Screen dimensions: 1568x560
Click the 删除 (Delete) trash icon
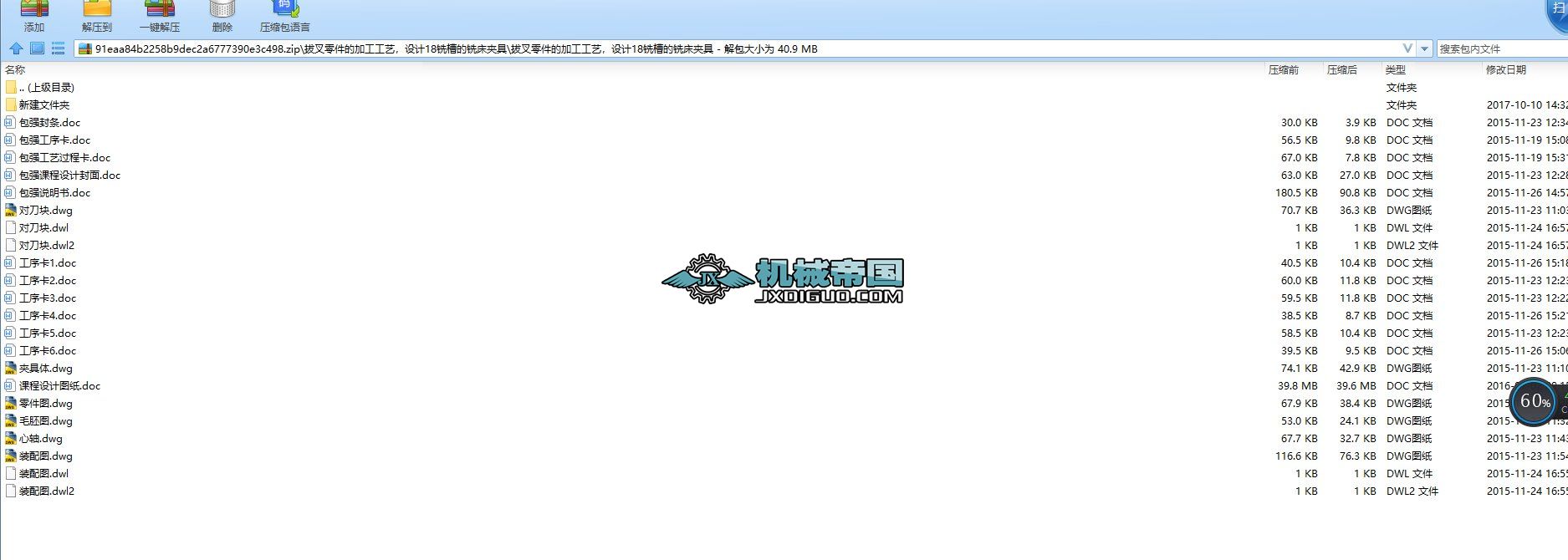(222, 9)
